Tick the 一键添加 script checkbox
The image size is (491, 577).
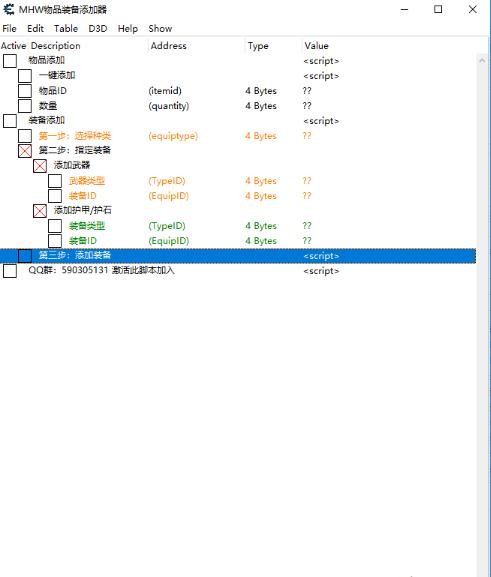25,76
